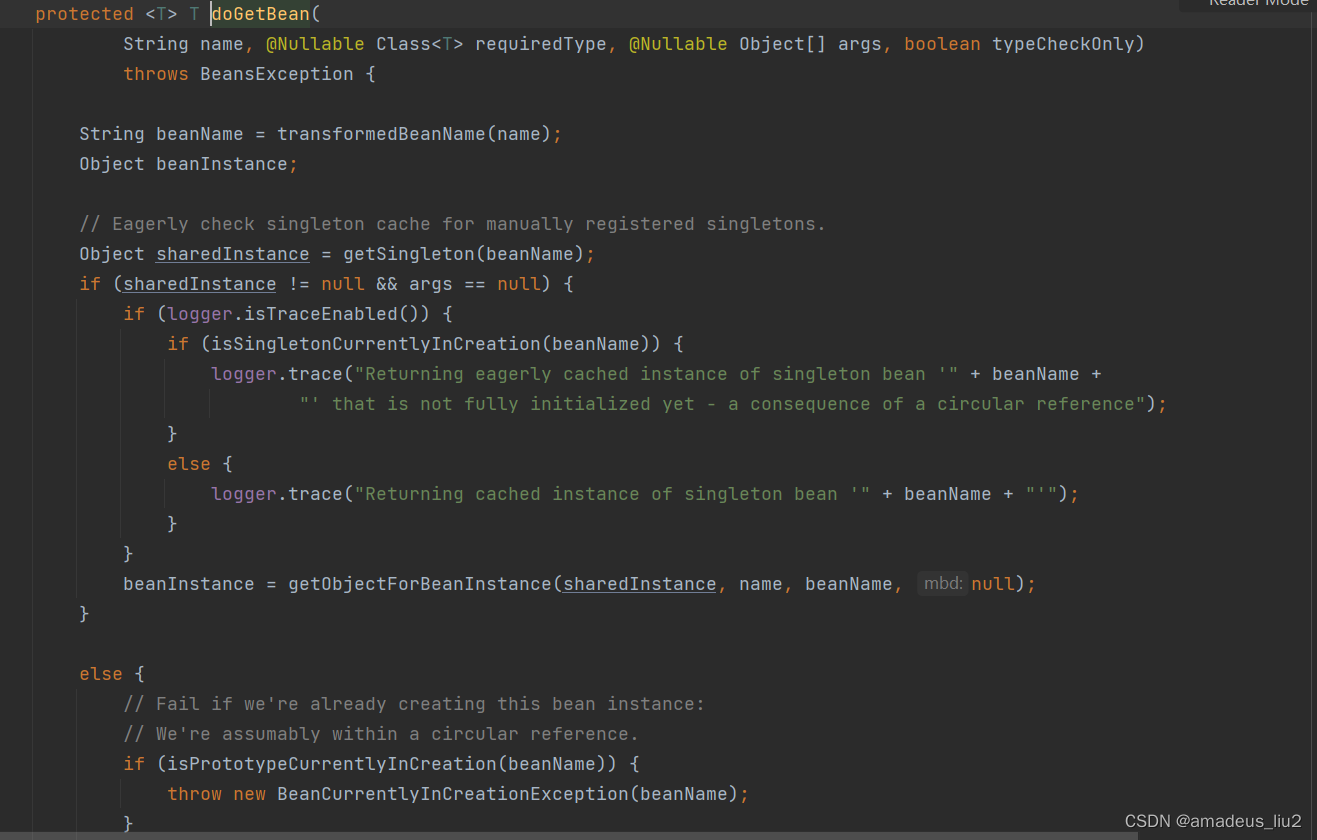Click sharedInstance in 'Object sharedInstance =' declaration
The width and height of the screenshot is (1317, 840).
(233, 254)
